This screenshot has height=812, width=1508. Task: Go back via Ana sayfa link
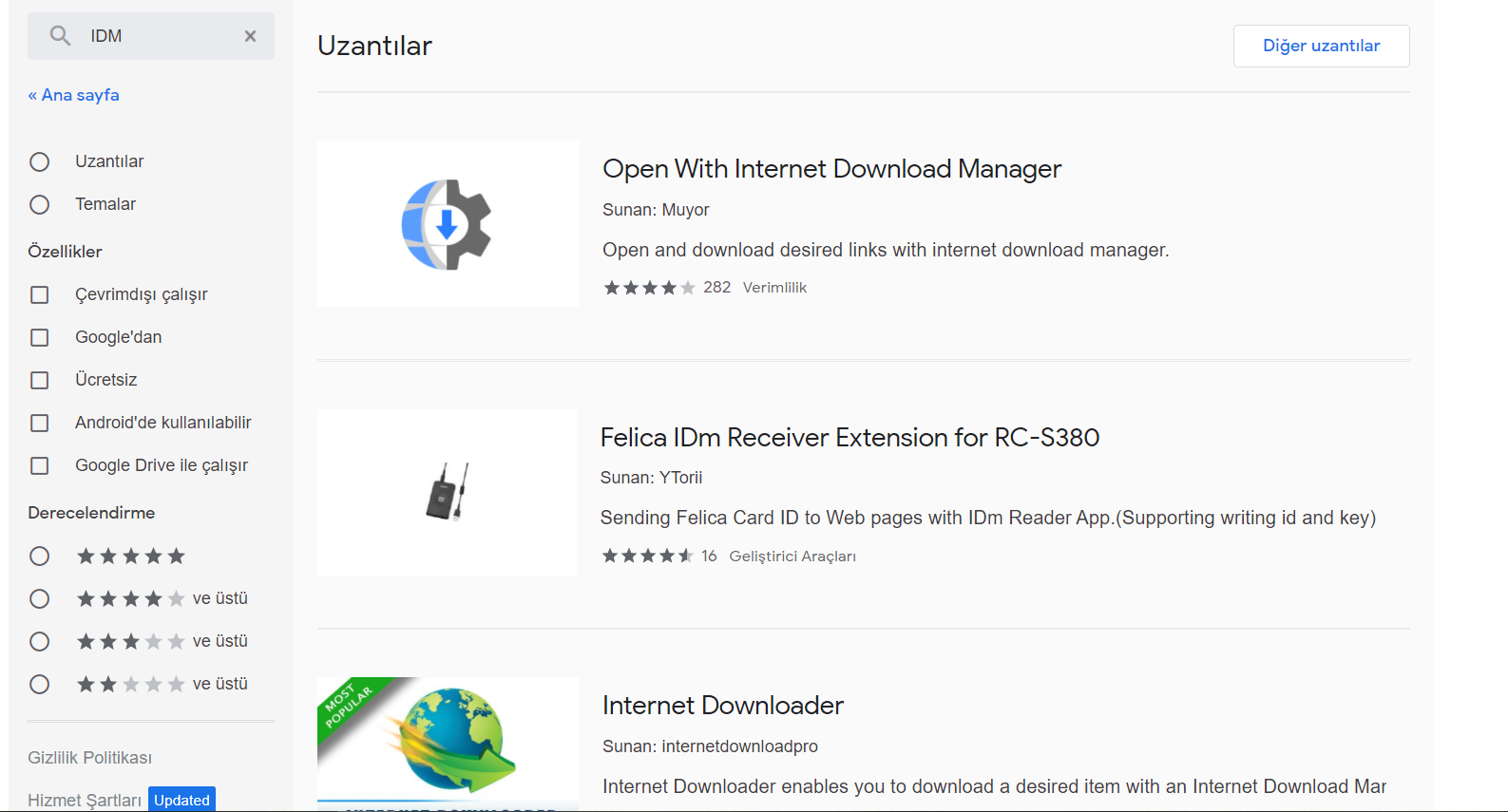tap(74, 95)
